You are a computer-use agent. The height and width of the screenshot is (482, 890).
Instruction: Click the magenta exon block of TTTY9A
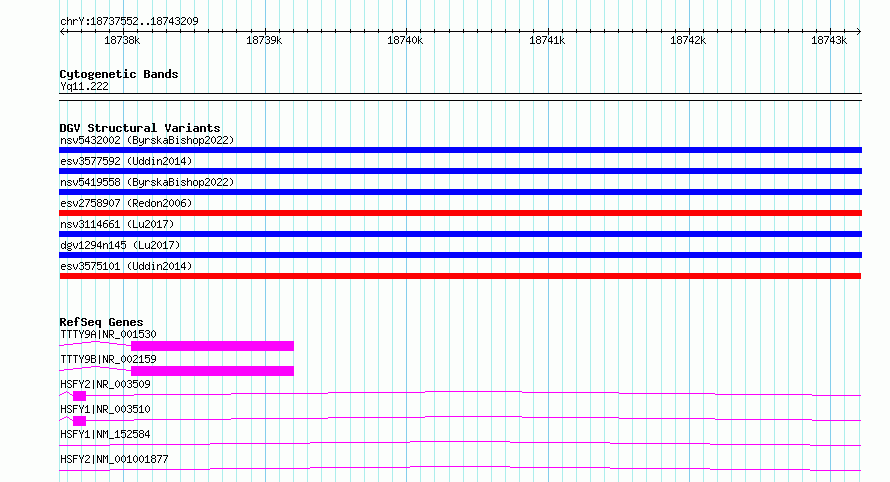point(212,346)
